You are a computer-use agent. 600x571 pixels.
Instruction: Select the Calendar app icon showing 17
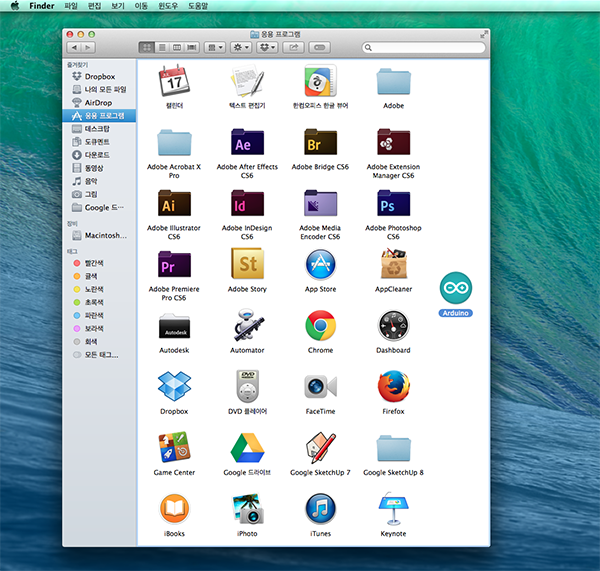(174, 80)
